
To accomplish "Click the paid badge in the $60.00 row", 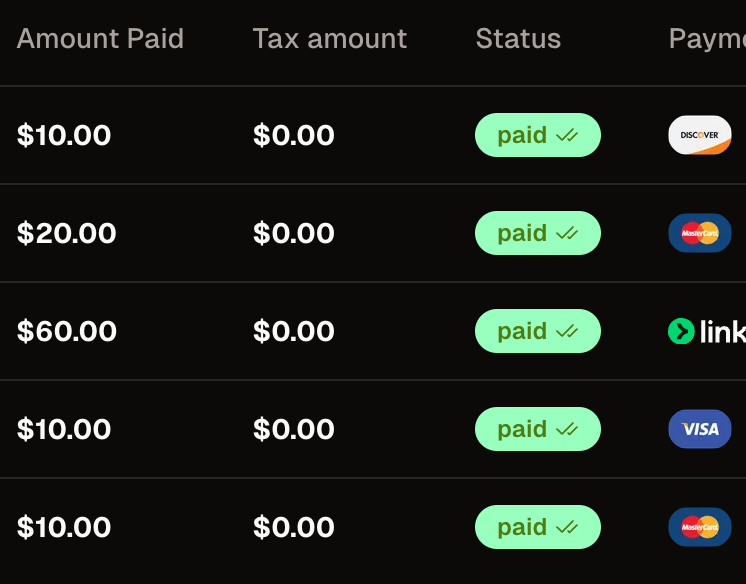I will tap(537, 331).
